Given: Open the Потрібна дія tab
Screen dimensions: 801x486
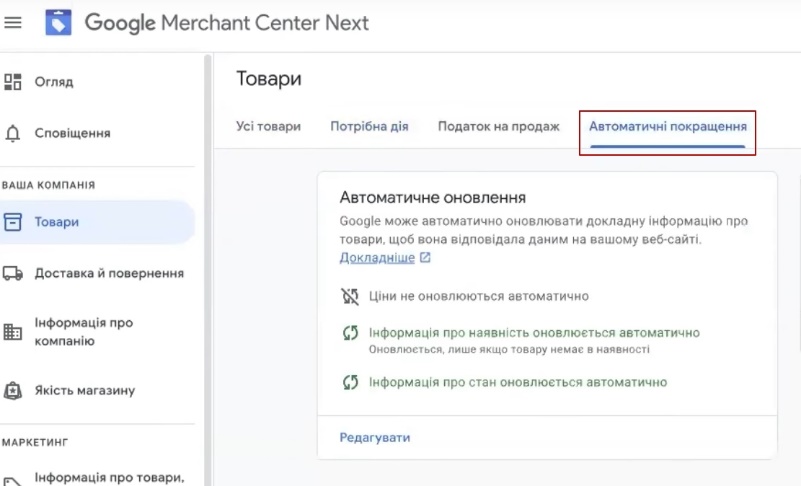Looking at the screenshot, I should click(x=369, y=127).
